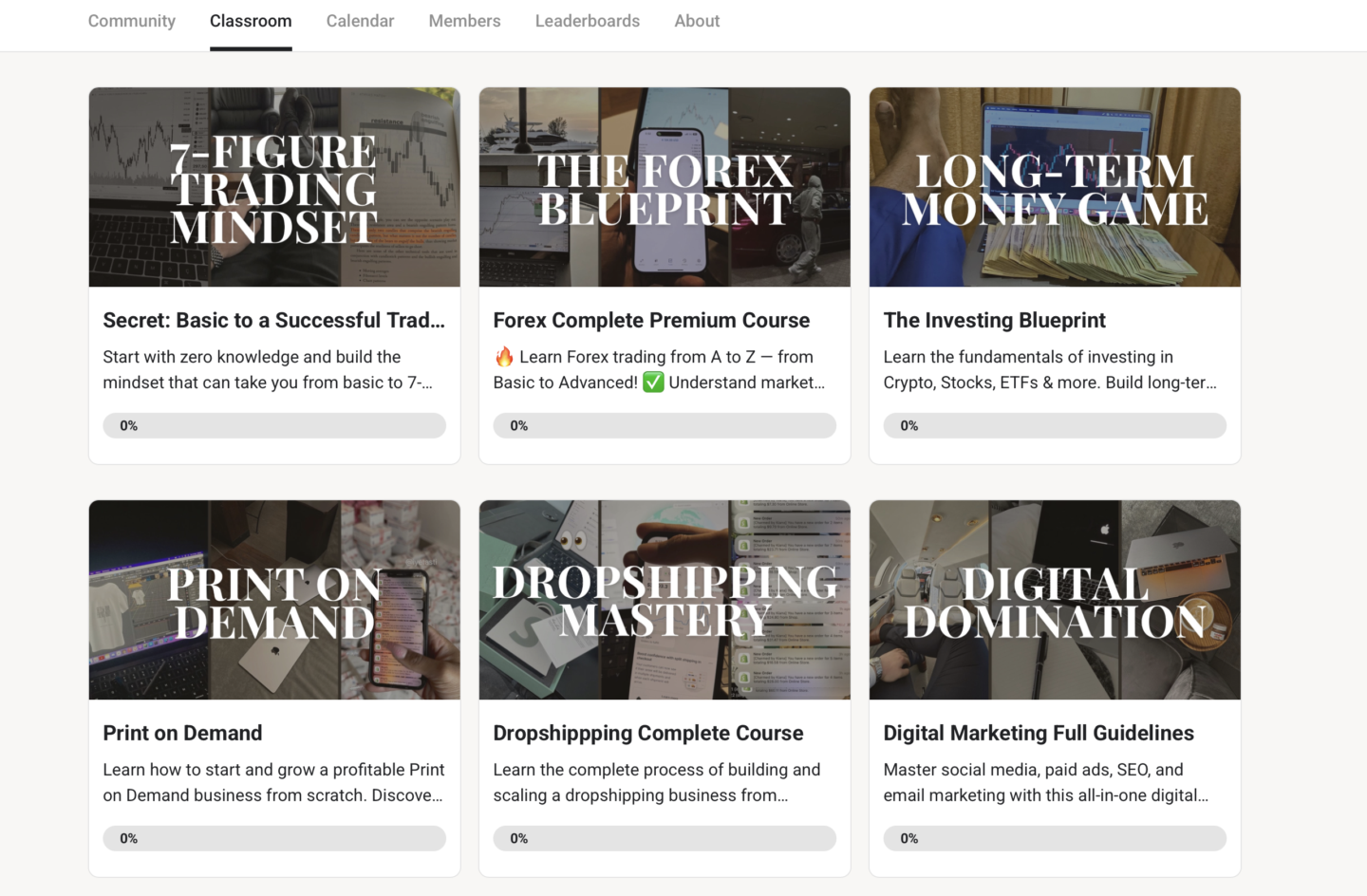This screenshot has width=1367, height=896.
Task: Click the Print on Demand progress bar
Action: 274,839
